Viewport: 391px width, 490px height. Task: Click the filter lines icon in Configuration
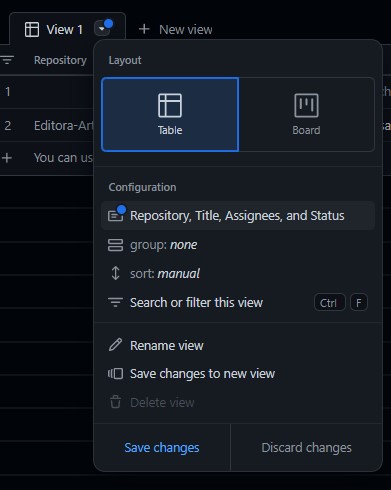tap(115, 303)
